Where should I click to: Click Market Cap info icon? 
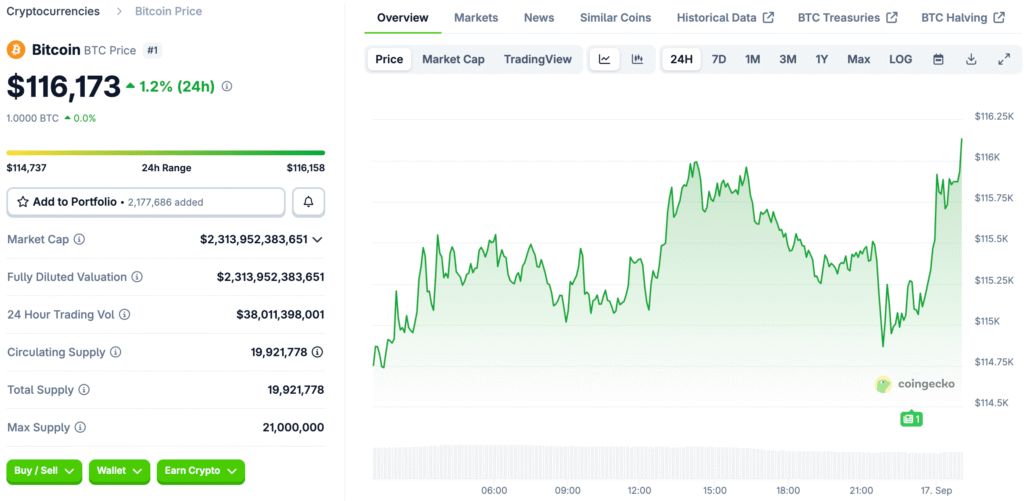click(79, 240)
